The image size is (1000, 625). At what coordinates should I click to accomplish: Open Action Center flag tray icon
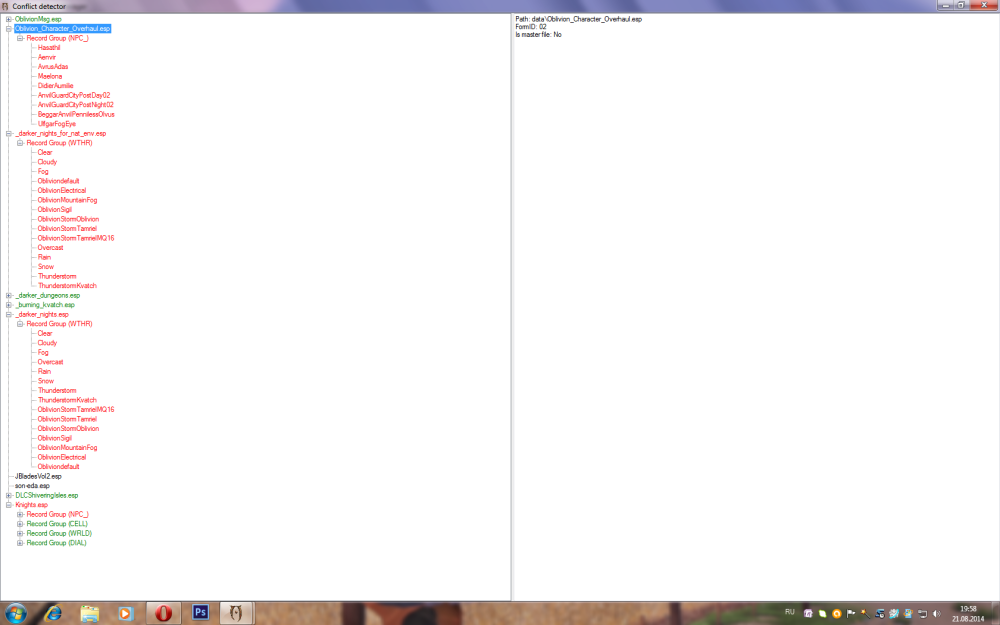pyautogui.click(x=851, y=614)
